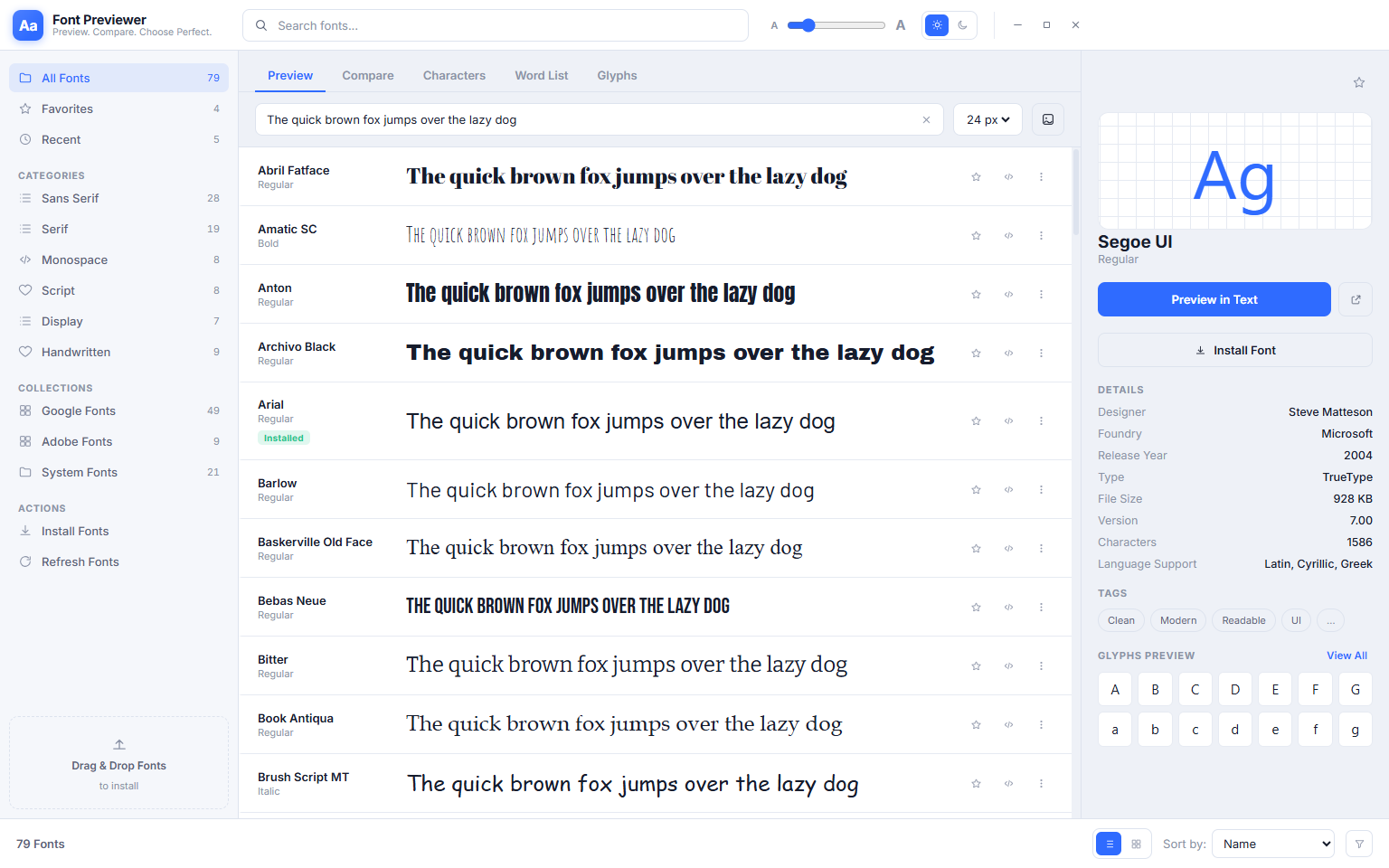Select the Monospace category

coord(118,259)
